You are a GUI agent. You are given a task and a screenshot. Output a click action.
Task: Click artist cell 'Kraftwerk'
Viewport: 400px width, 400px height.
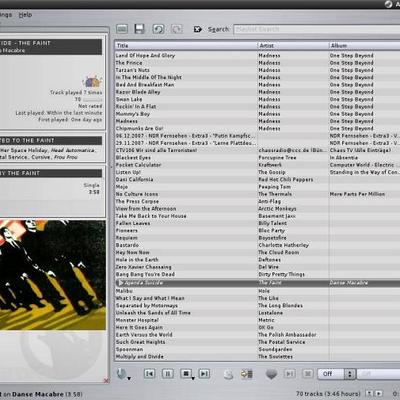270,165
